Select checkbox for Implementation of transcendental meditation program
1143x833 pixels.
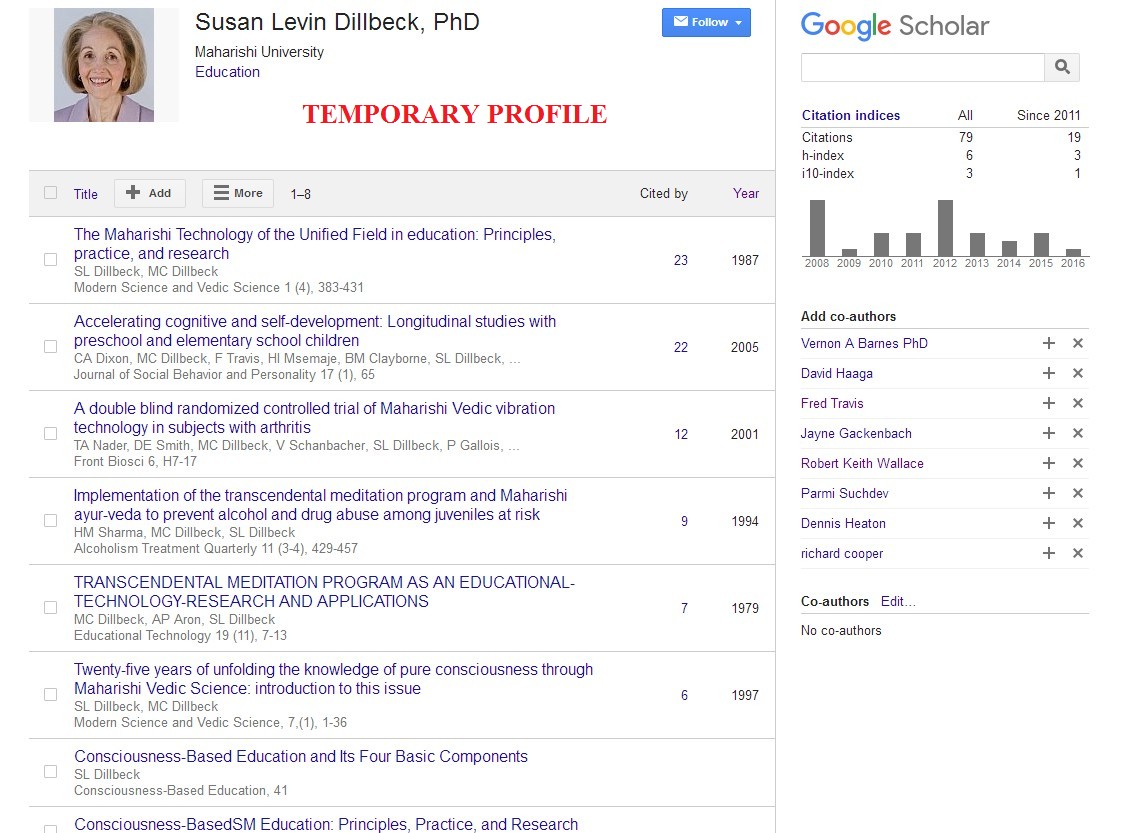pyautogui.click(x=50, y=520)
